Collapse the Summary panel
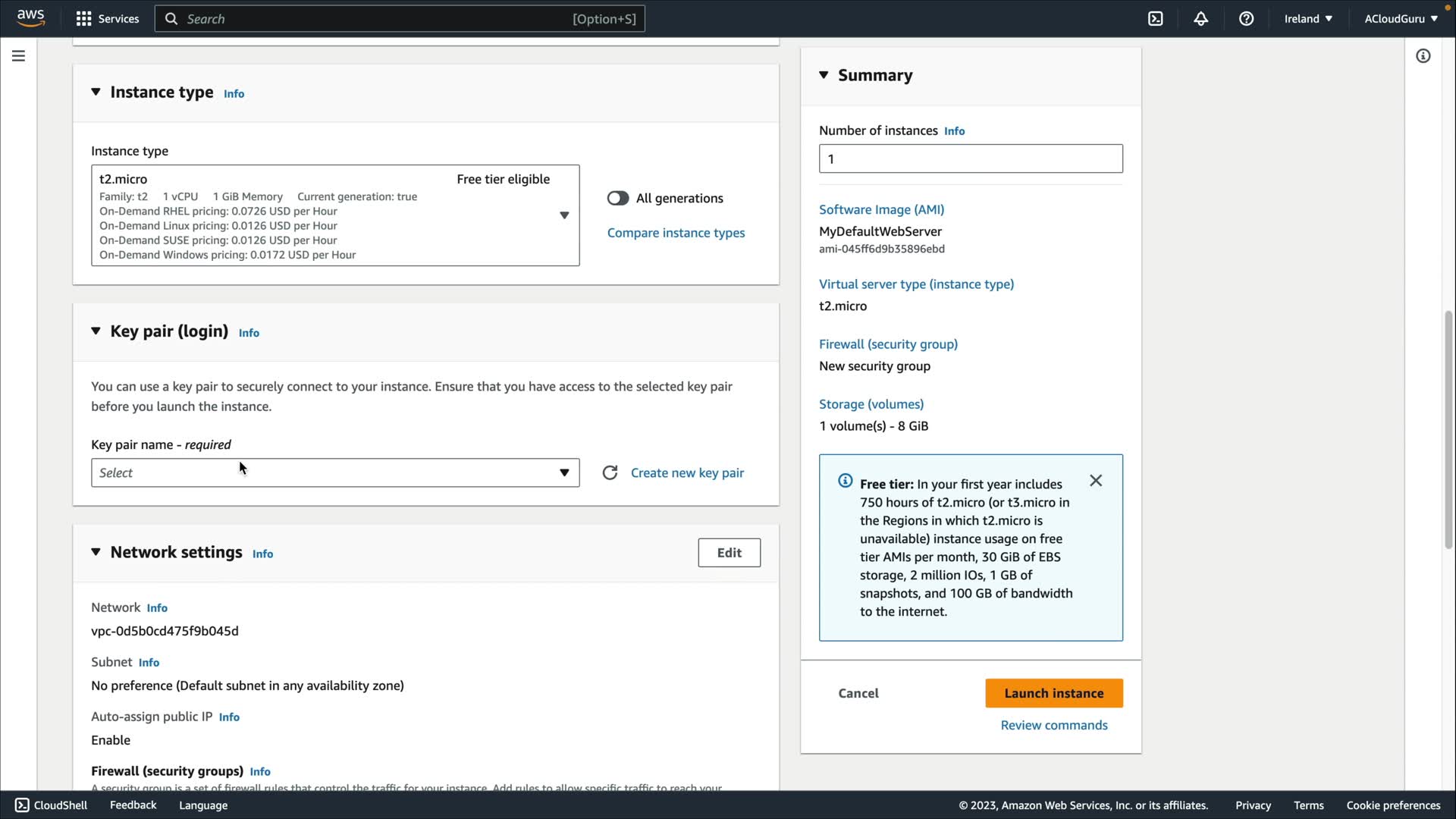1456x819 pixels. click(x=824, y=75)
